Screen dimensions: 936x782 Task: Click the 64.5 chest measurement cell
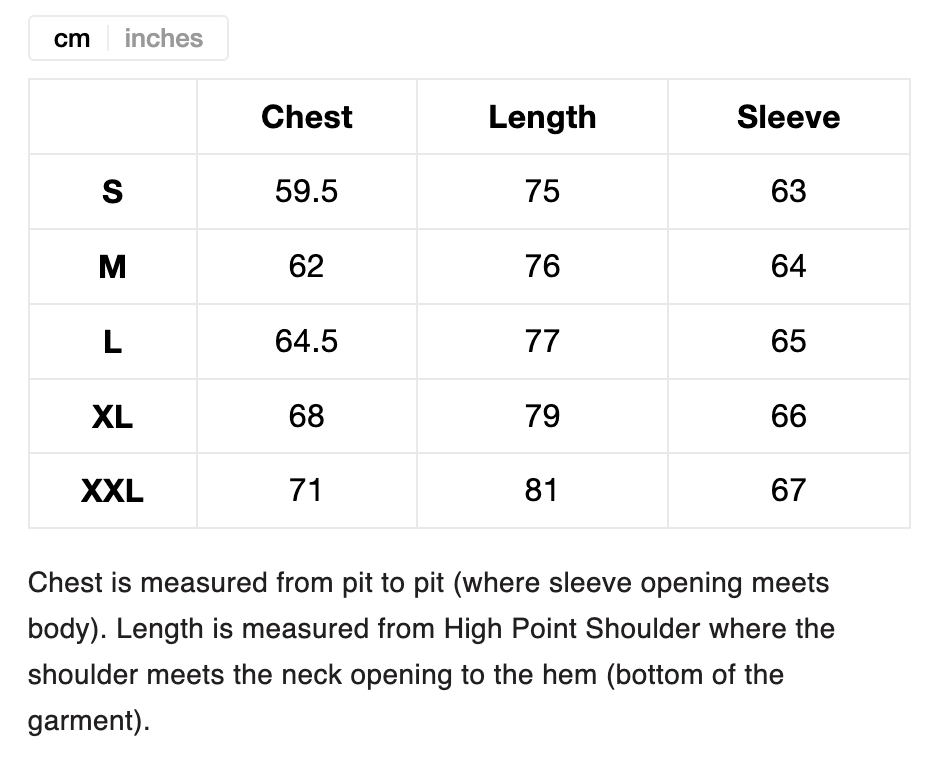(x=306, y=341)
